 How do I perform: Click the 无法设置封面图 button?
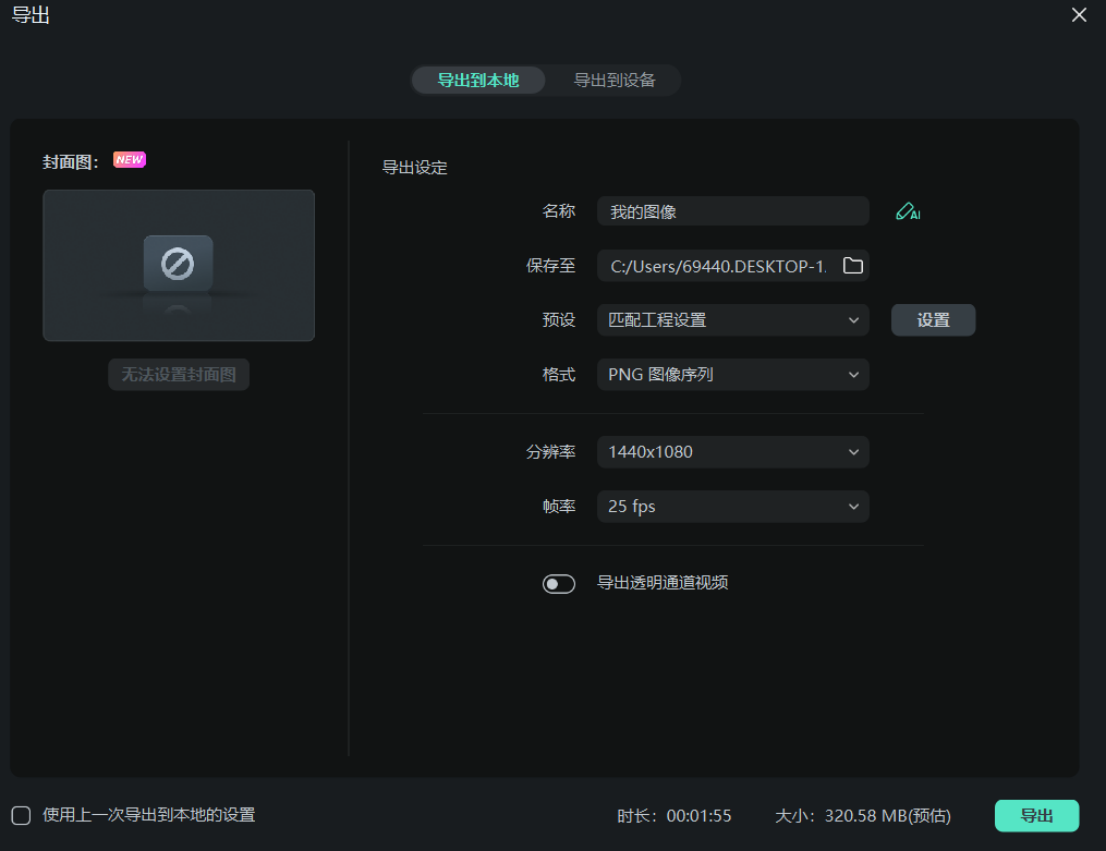(x=178, y=374)
